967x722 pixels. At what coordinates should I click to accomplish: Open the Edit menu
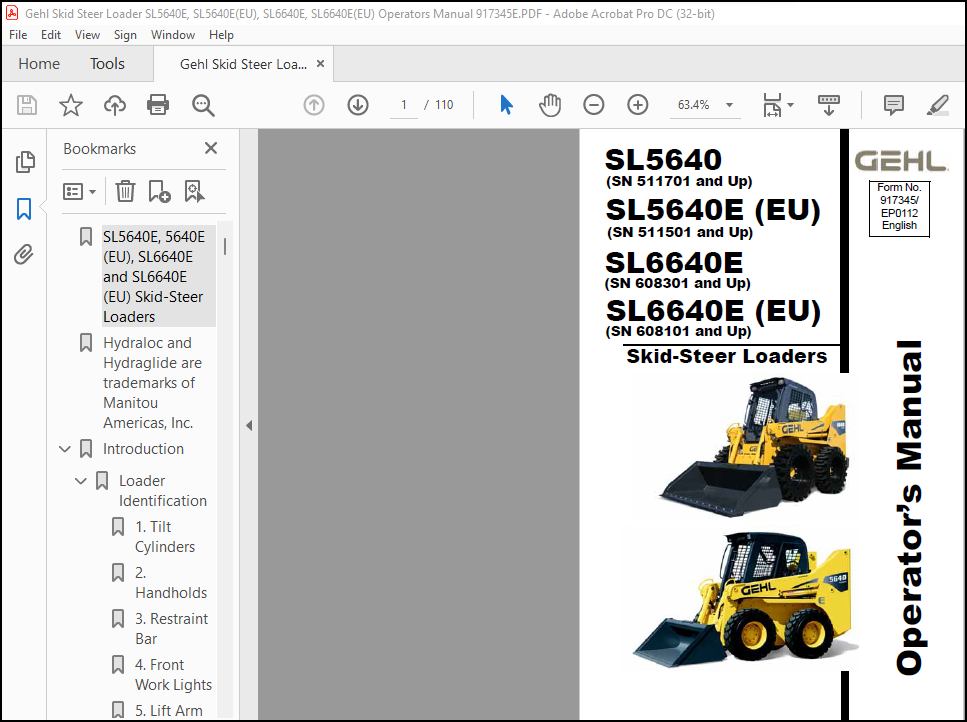pos(51,35)
